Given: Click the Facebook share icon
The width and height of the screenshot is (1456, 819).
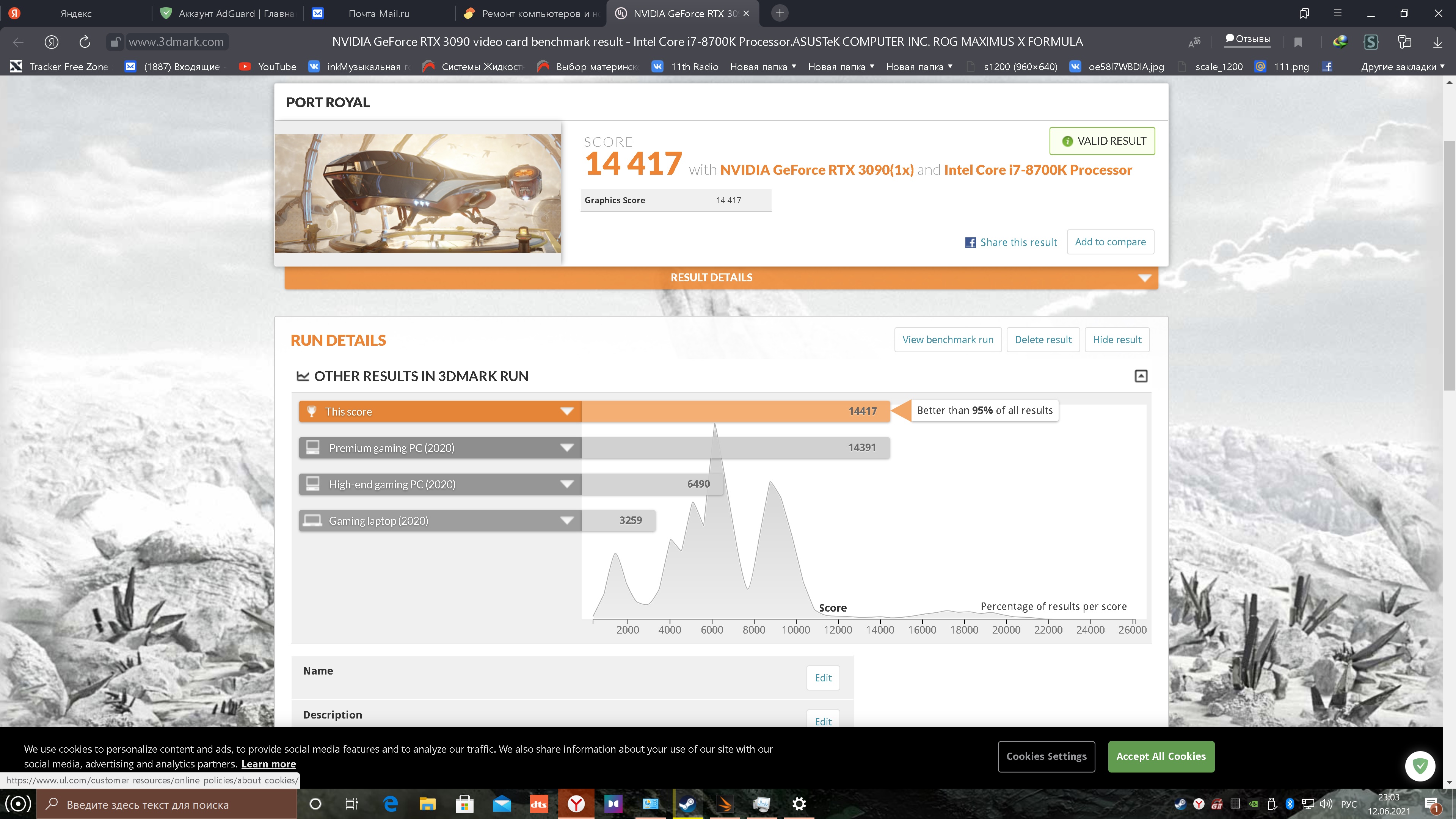Looking at the screenshot, I should coord(971,243).
